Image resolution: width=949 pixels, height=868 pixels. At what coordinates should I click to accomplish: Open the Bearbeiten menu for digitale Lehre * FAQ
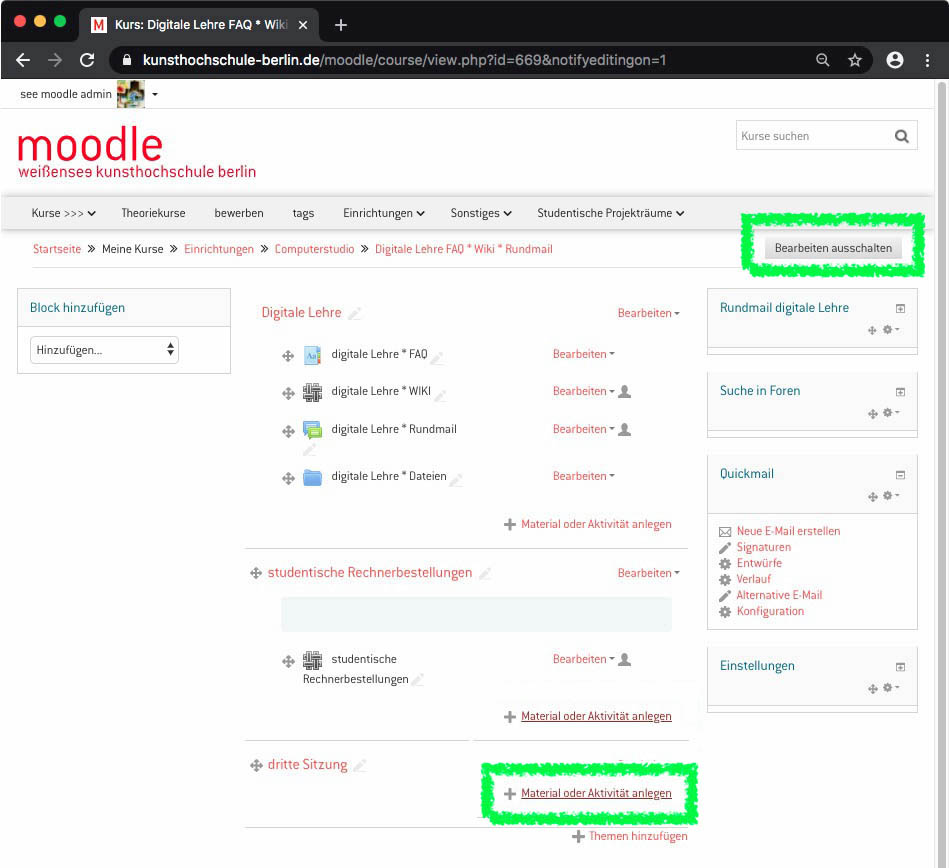(x=583, y=354)
